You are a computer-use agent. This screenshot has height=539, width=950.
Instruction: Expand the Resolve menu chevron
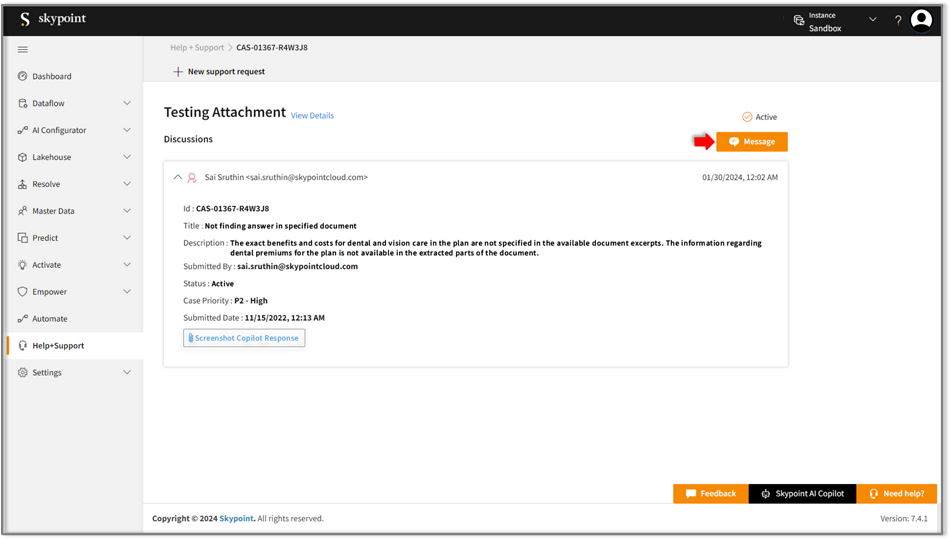[127, 184]
